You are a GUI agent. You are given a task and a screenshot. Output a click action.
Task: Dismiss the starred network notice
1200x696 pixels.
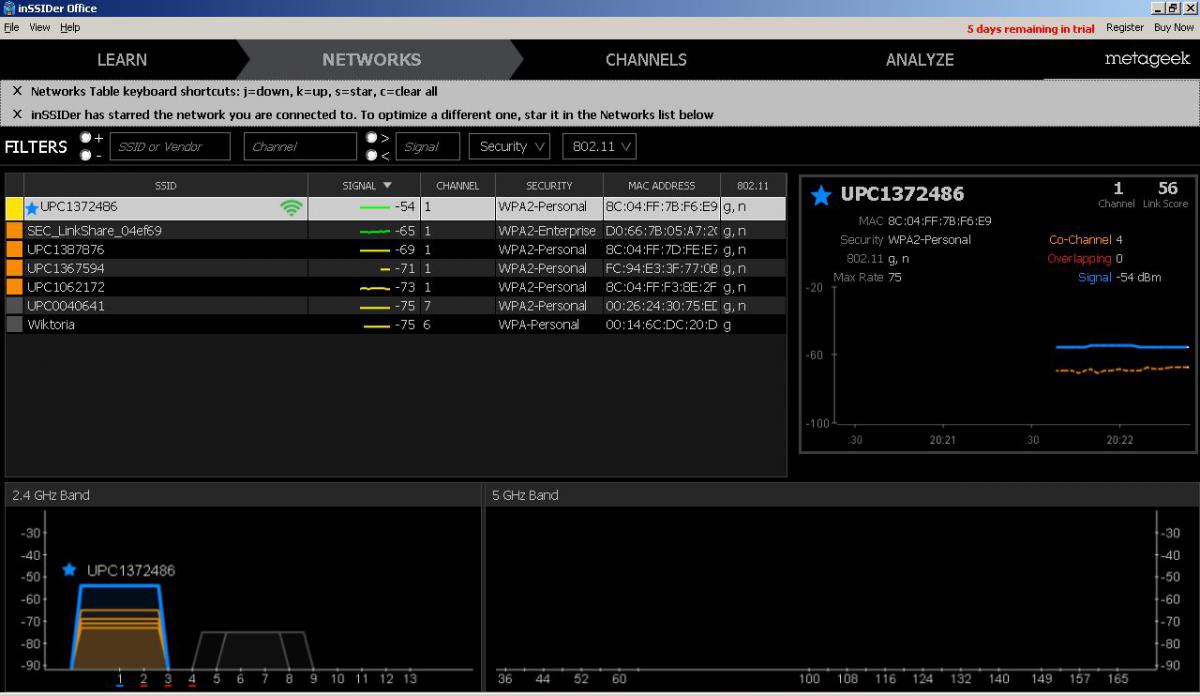[17, 114]
